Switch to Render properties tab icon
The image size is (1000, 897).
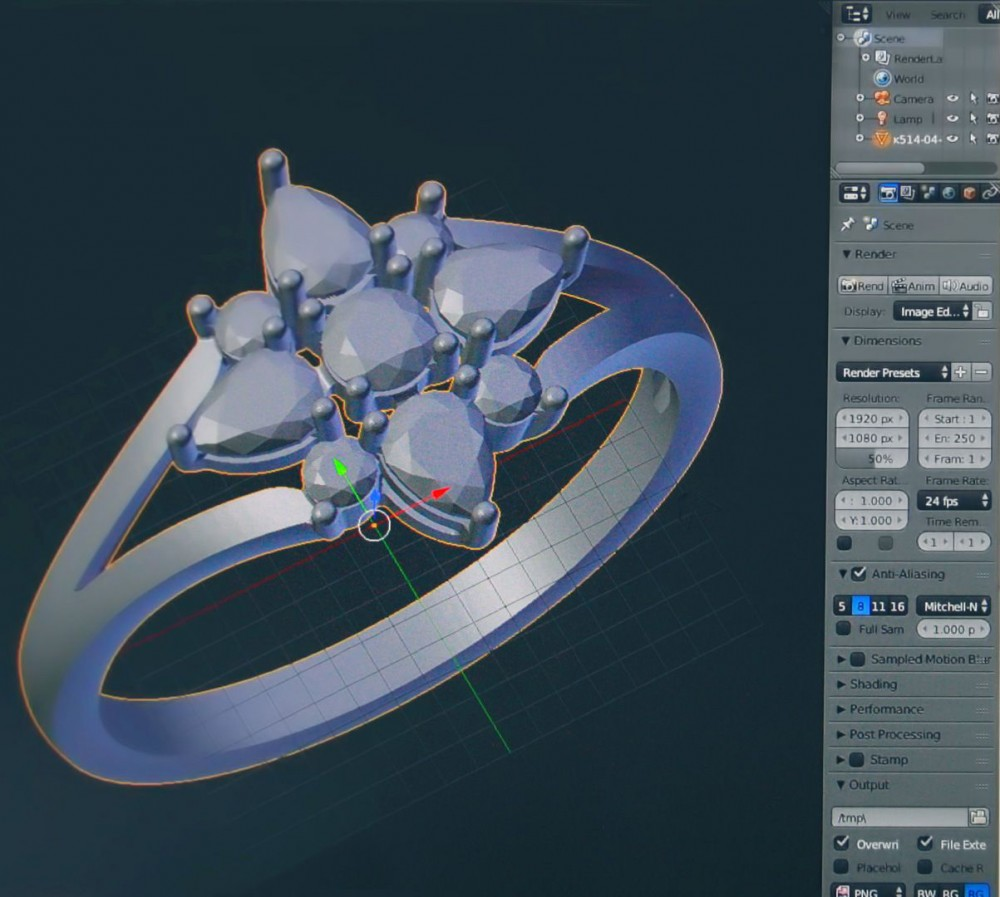coord(888,193)
